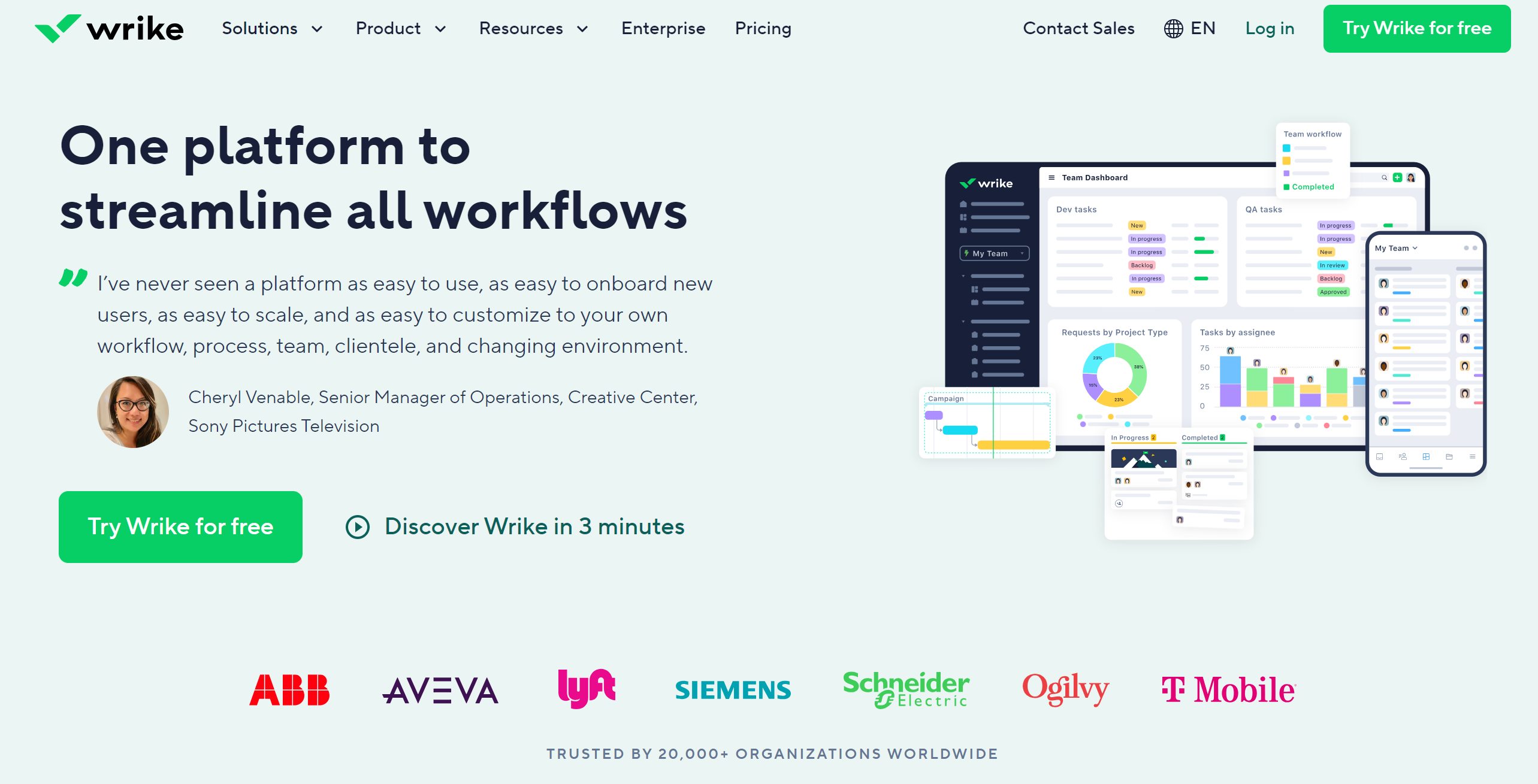Click the play button on Discover Wrike video
Image resolution: width=1538 pixels, height=784 pixels.
point(357,526)
